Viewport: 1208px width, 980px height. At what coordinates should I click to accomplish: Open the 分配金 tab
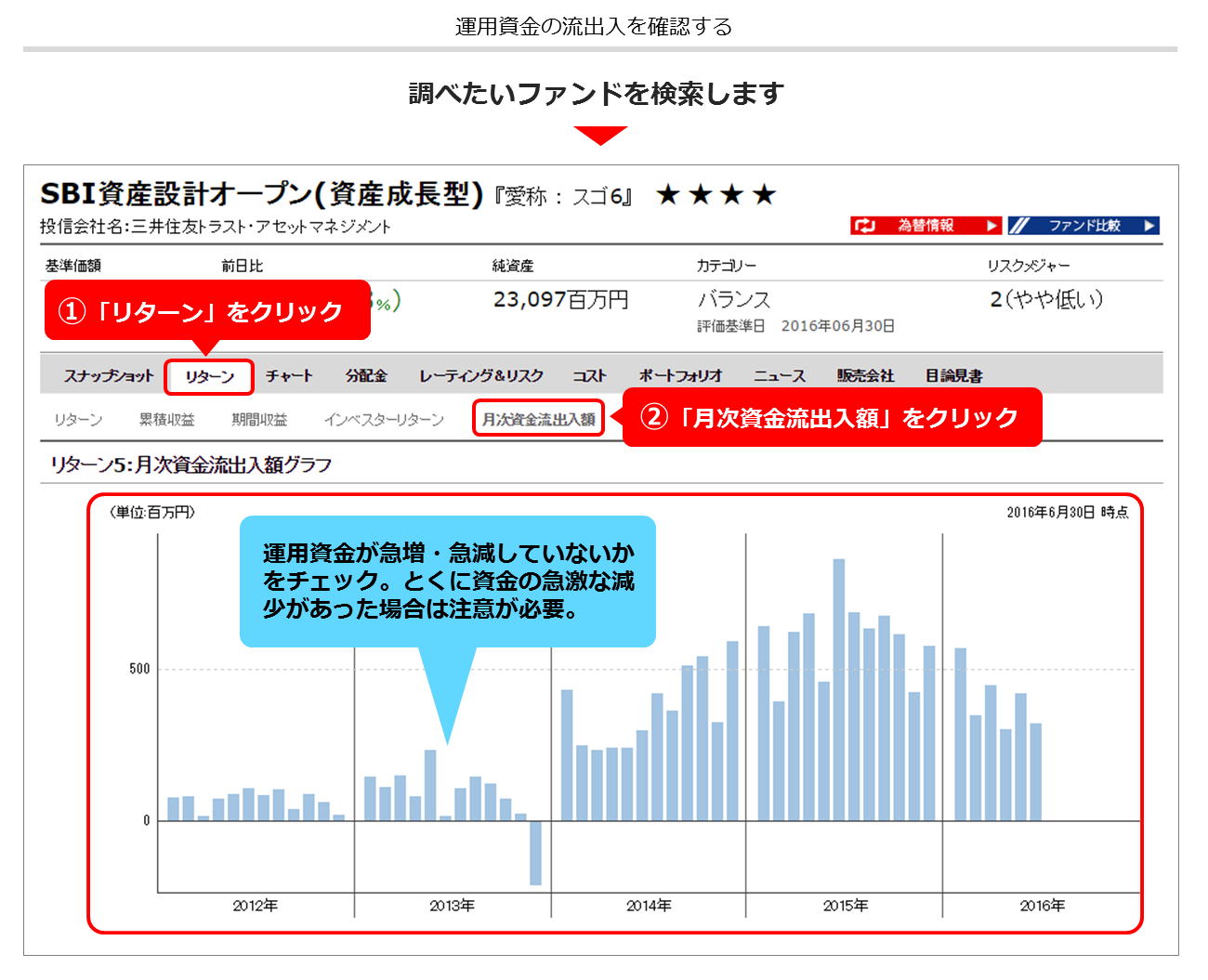point(366,376)
